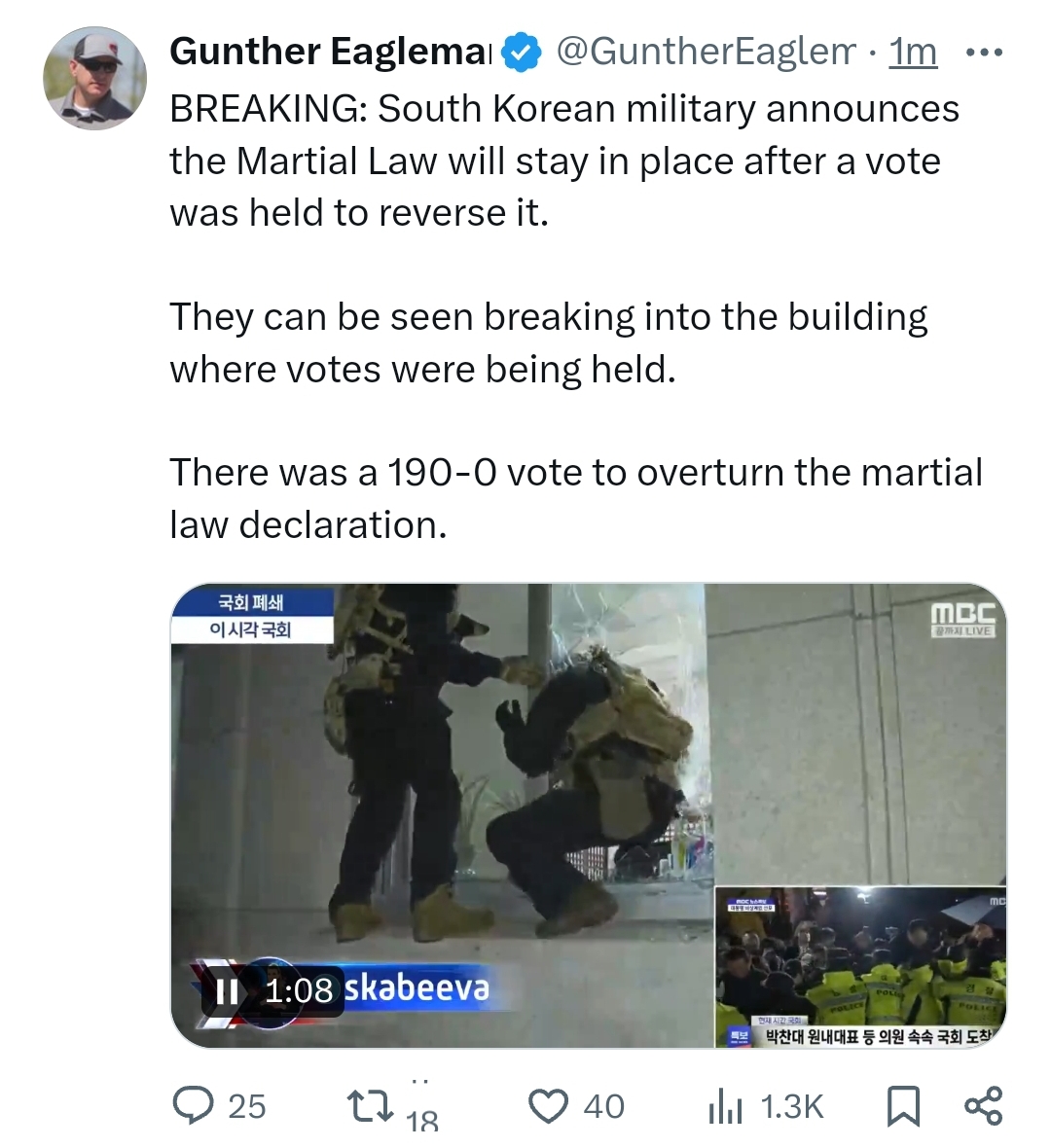View post analytics bar chart icon
1051x1148 pixels.
(725, 1107)
